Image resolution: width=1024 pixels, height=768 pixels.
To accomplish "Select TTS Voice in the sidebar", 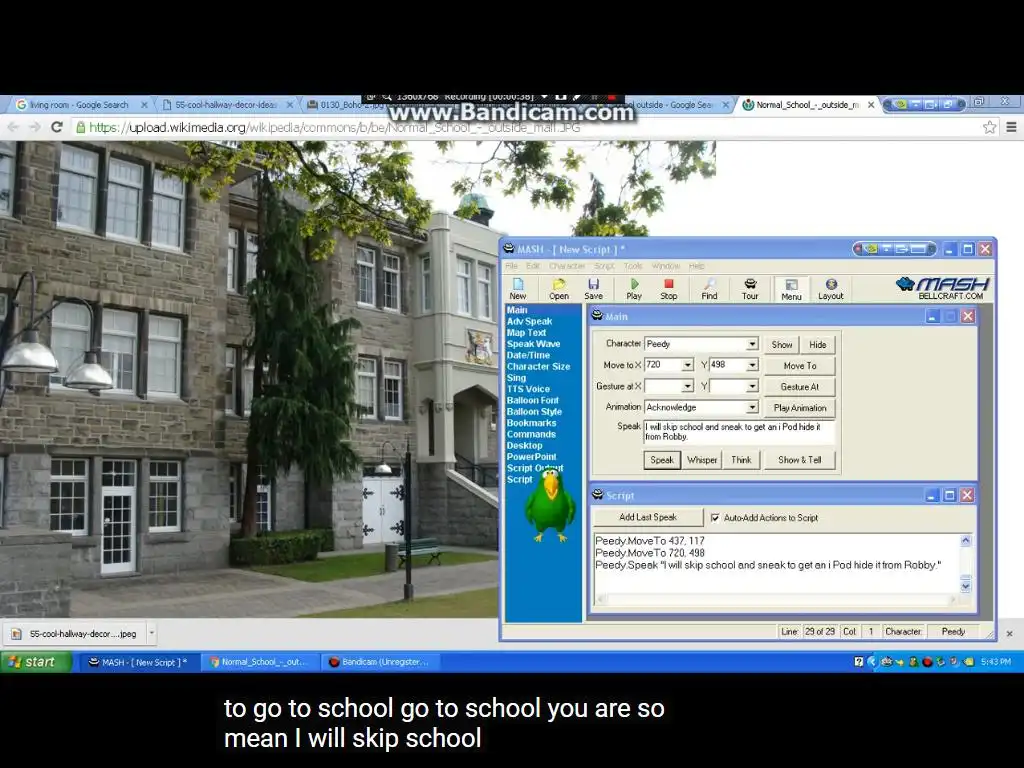I will tap(528, 389).
